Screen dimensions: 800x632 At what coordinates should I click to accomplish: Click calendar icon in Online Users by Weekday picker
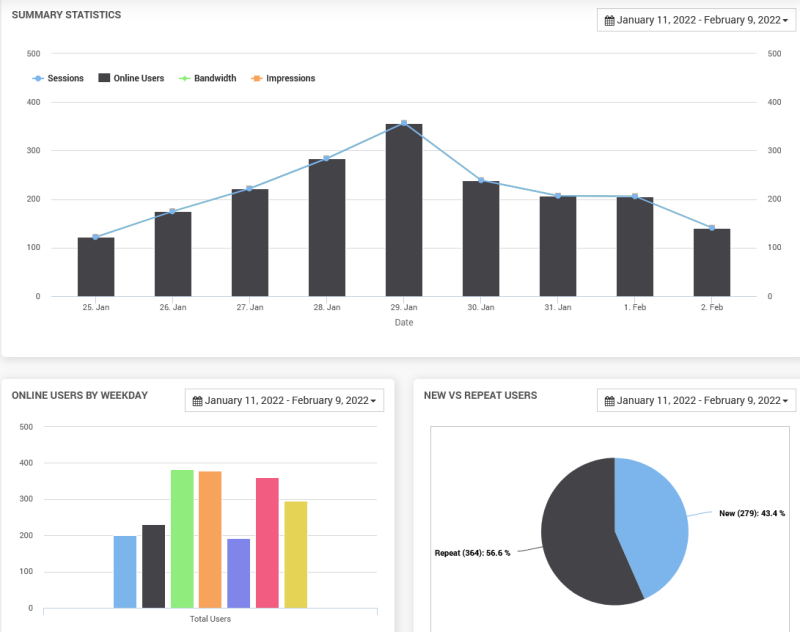(197, 401)
